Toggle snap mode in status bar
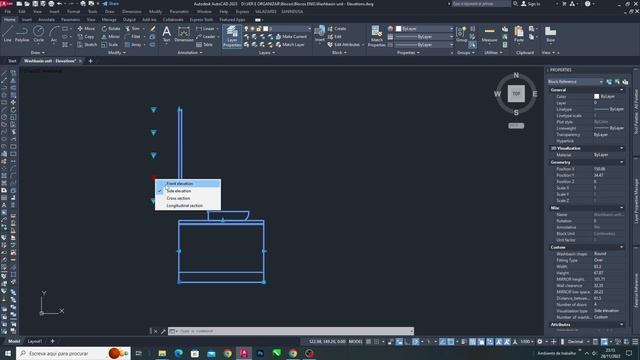Screen dimensions: 640x360 (377, 341)
